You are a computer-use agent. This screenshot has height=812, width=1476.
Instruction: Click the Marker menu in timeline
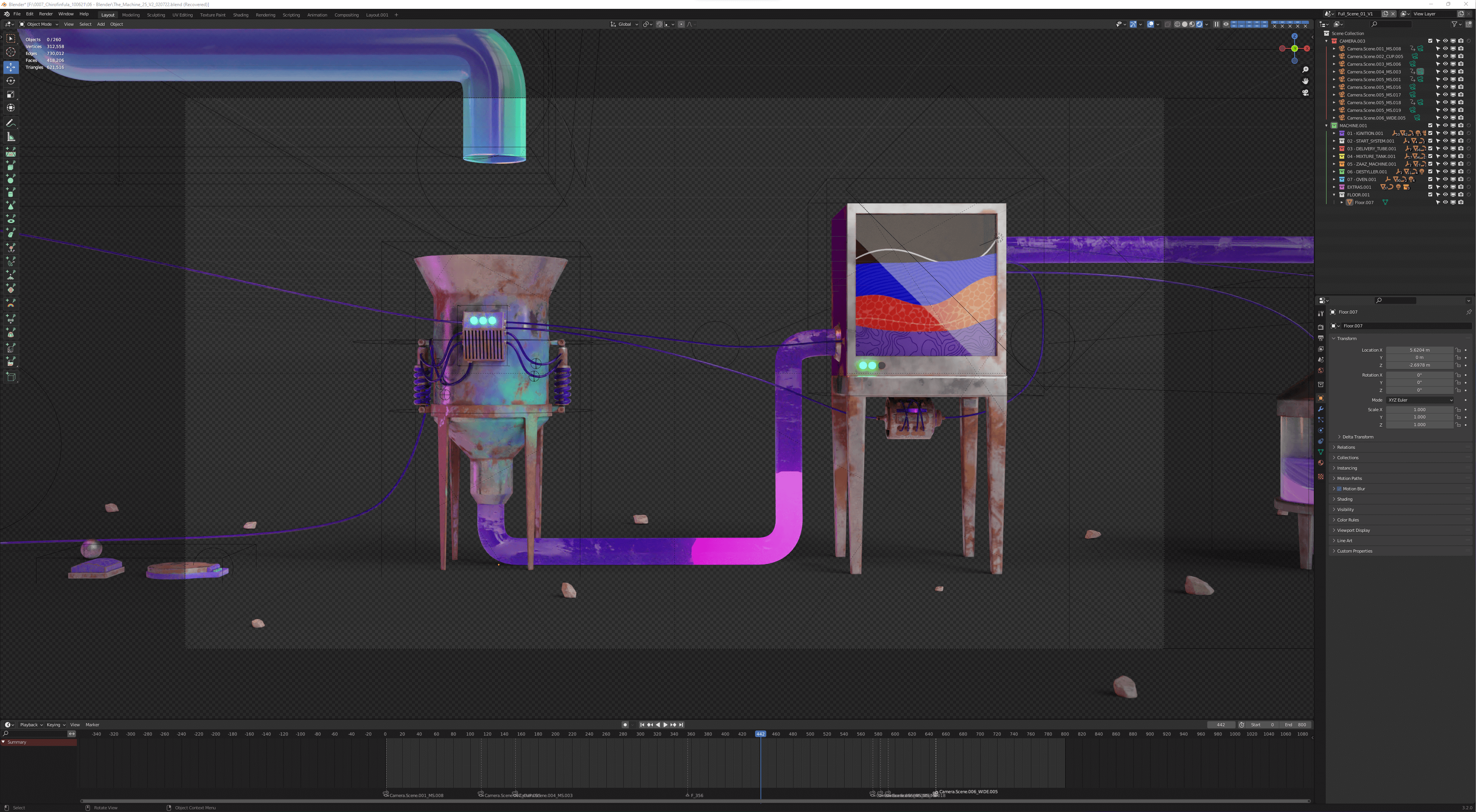pos(92,724)
